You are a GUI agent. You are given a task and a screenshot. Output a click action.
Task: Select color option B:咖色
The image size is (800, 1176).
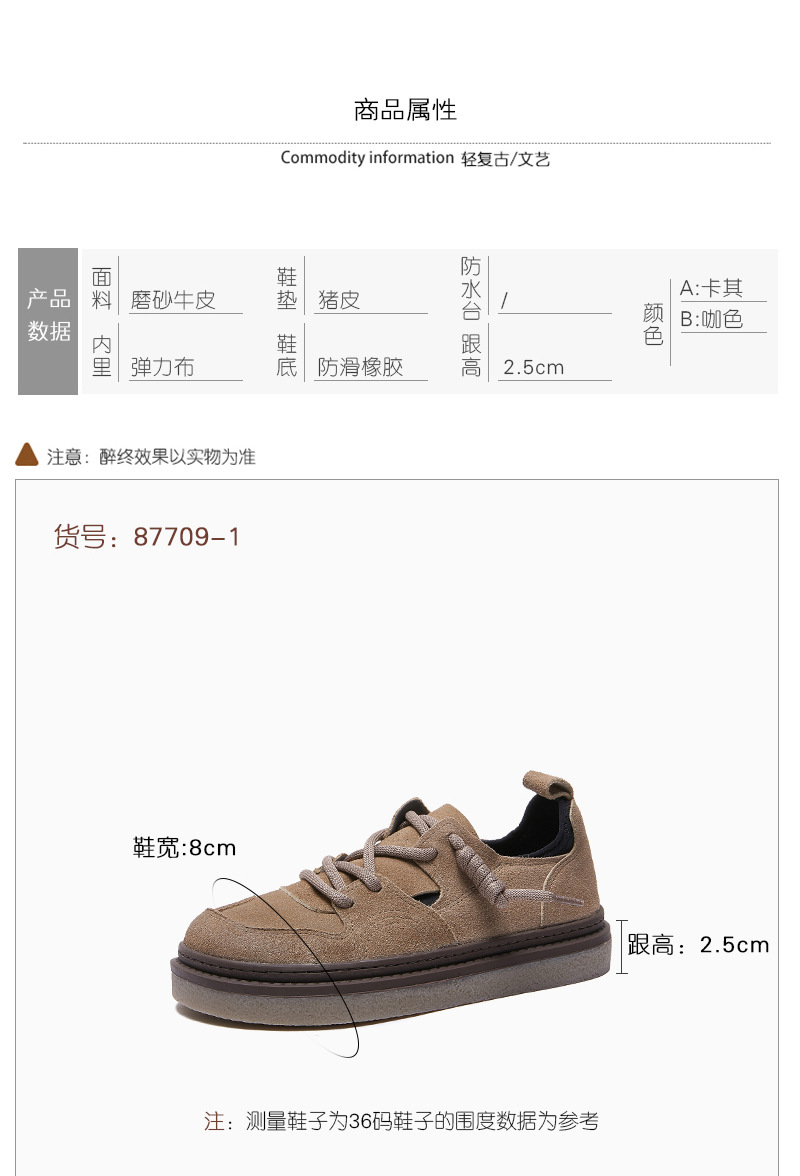711,319
